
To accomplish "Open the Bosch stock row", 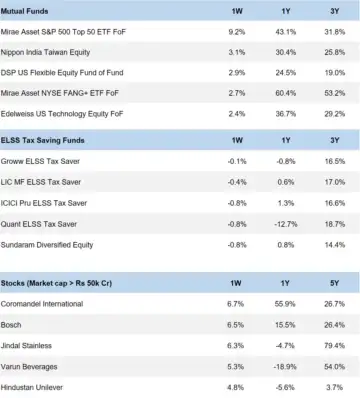I will point(180,325).
